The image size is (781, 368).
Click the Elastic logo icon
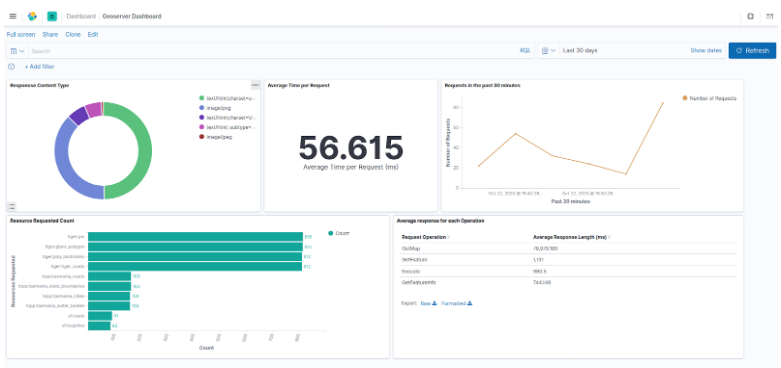coord(32,16)
